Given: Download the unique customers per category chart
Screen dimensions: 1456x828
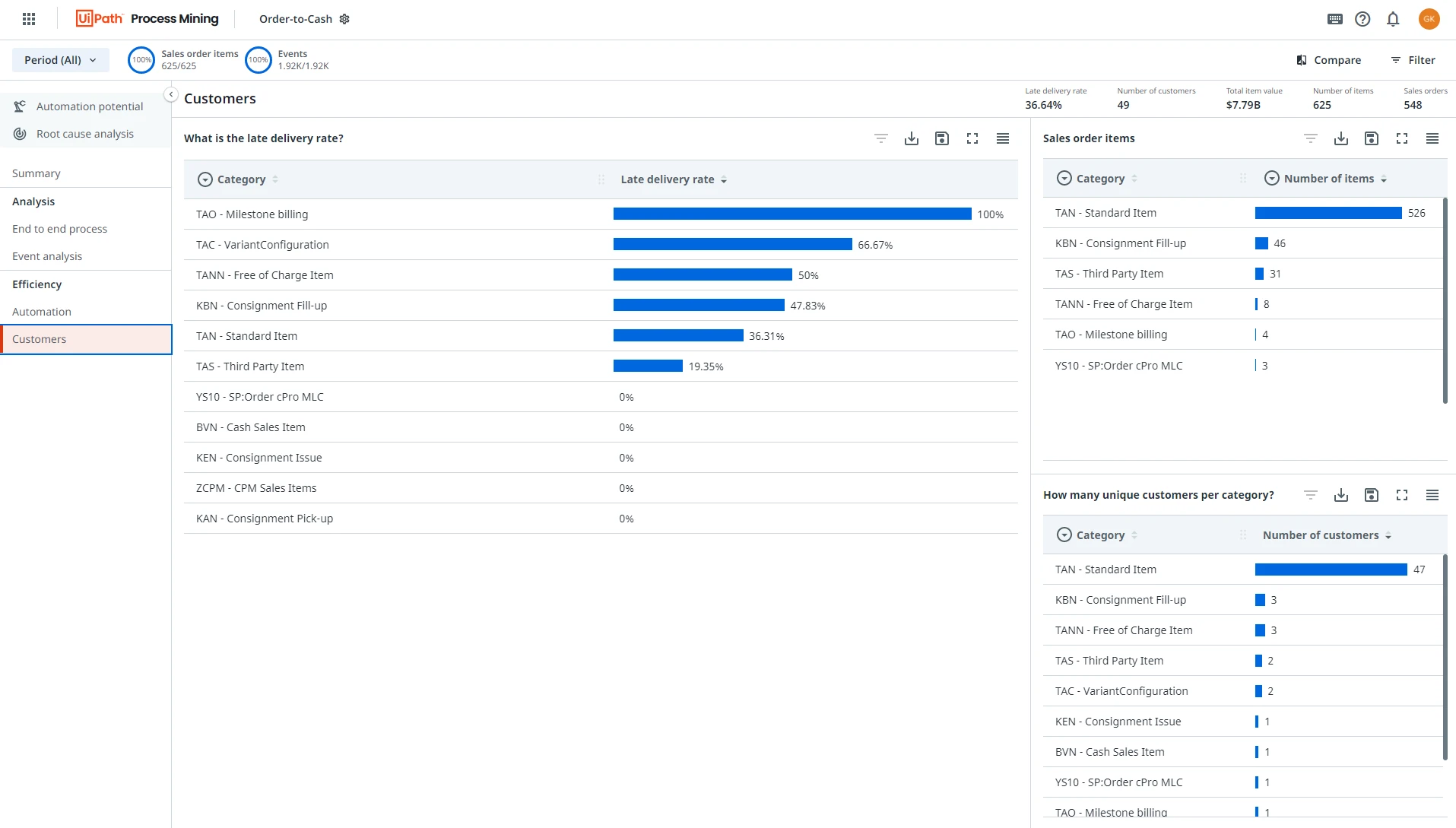Looking at the screenshot, I should pos(1341,495).
